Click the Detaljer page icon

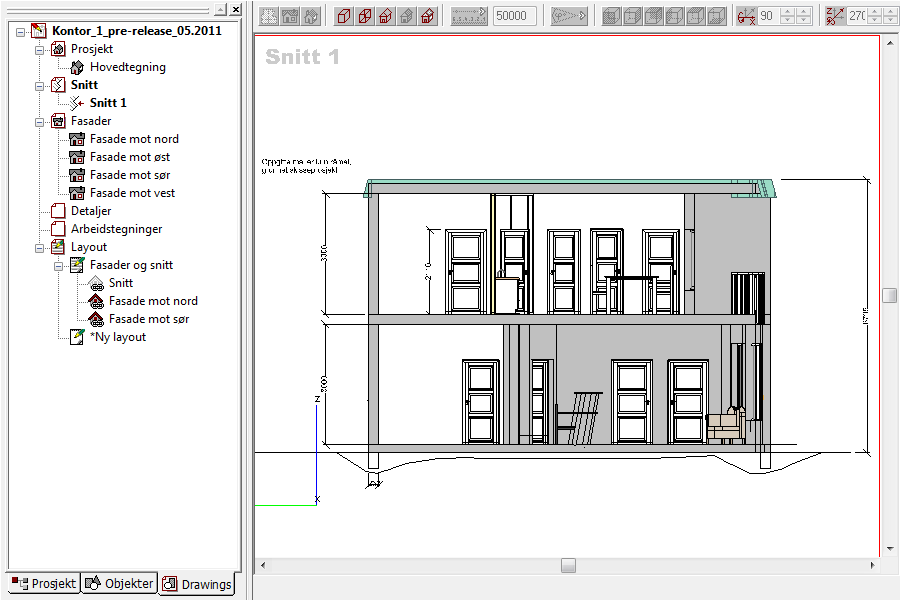point(58,211)
